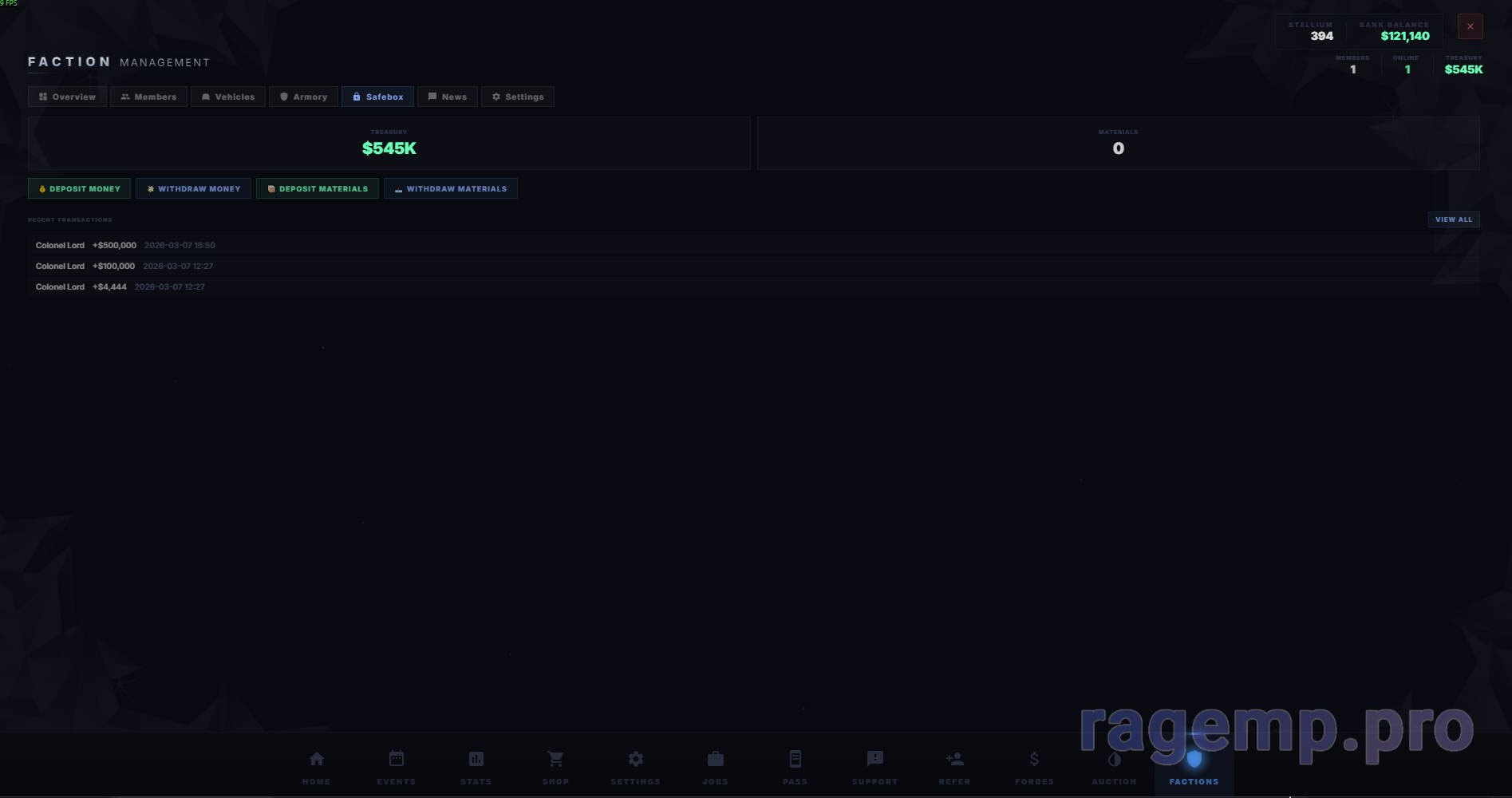Open the Shop cart icon
This screenshot has height=798, width=1512.
pos(556,760)
